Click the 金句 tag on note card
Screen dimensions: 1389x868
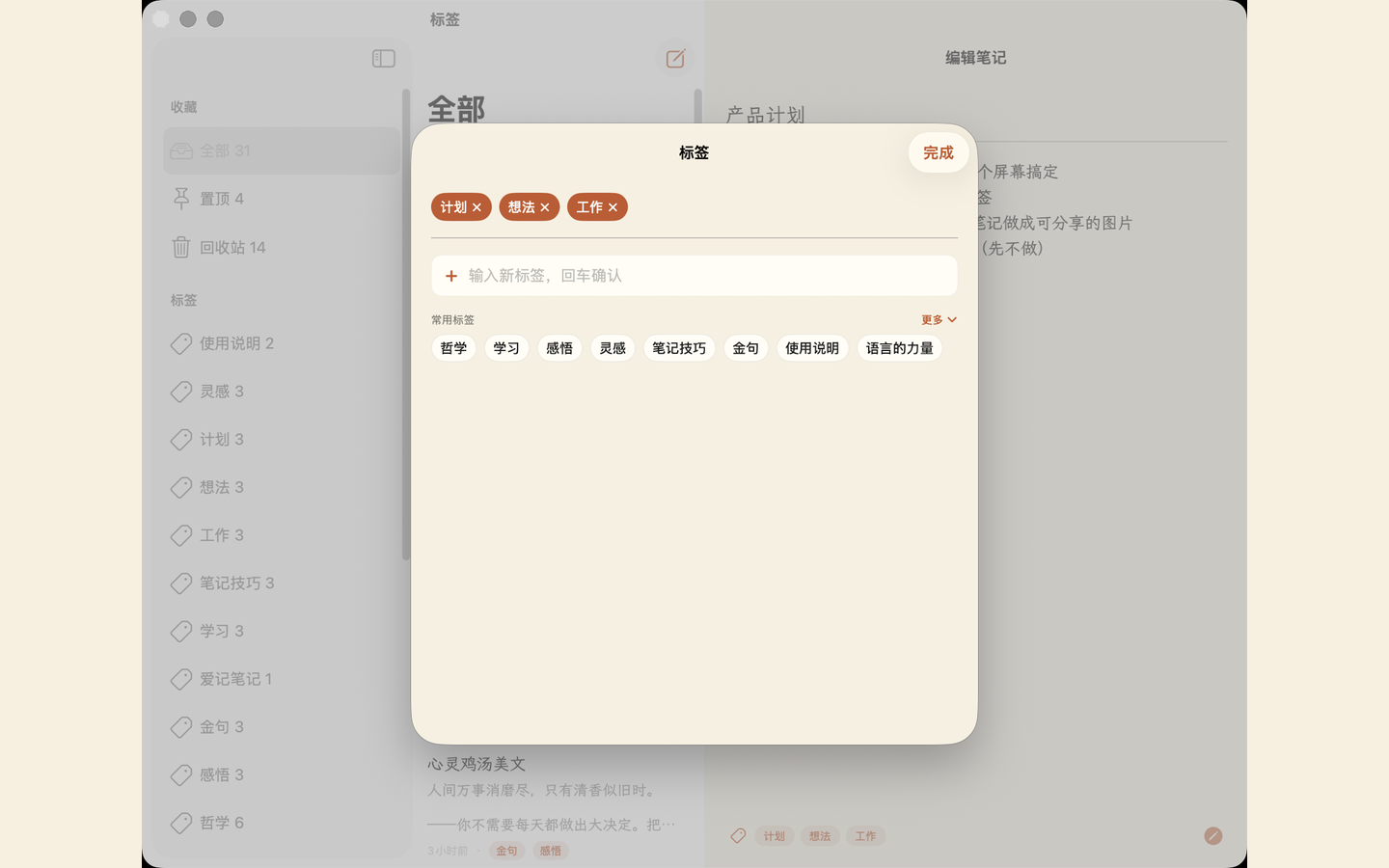(x=506, y=851)
